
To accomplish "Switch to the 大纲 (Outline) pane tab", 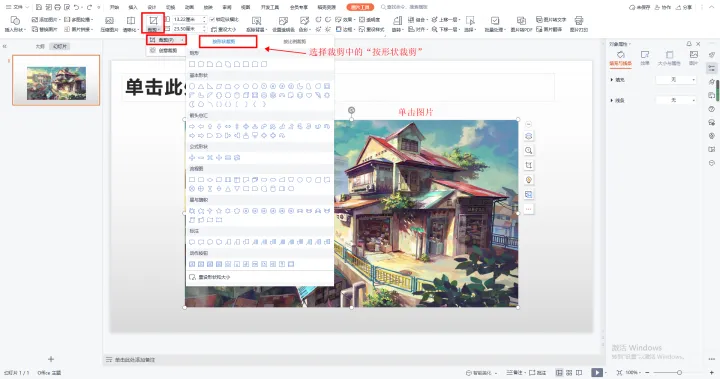I will tap(40, 46).
